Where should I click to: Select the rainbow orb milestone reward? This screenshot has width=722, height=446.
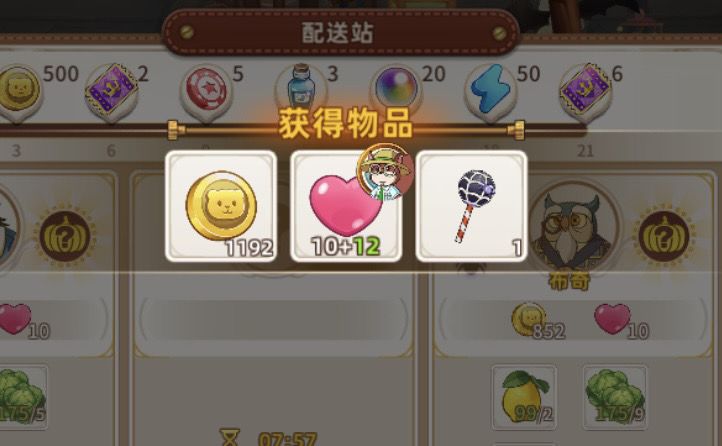396,87
